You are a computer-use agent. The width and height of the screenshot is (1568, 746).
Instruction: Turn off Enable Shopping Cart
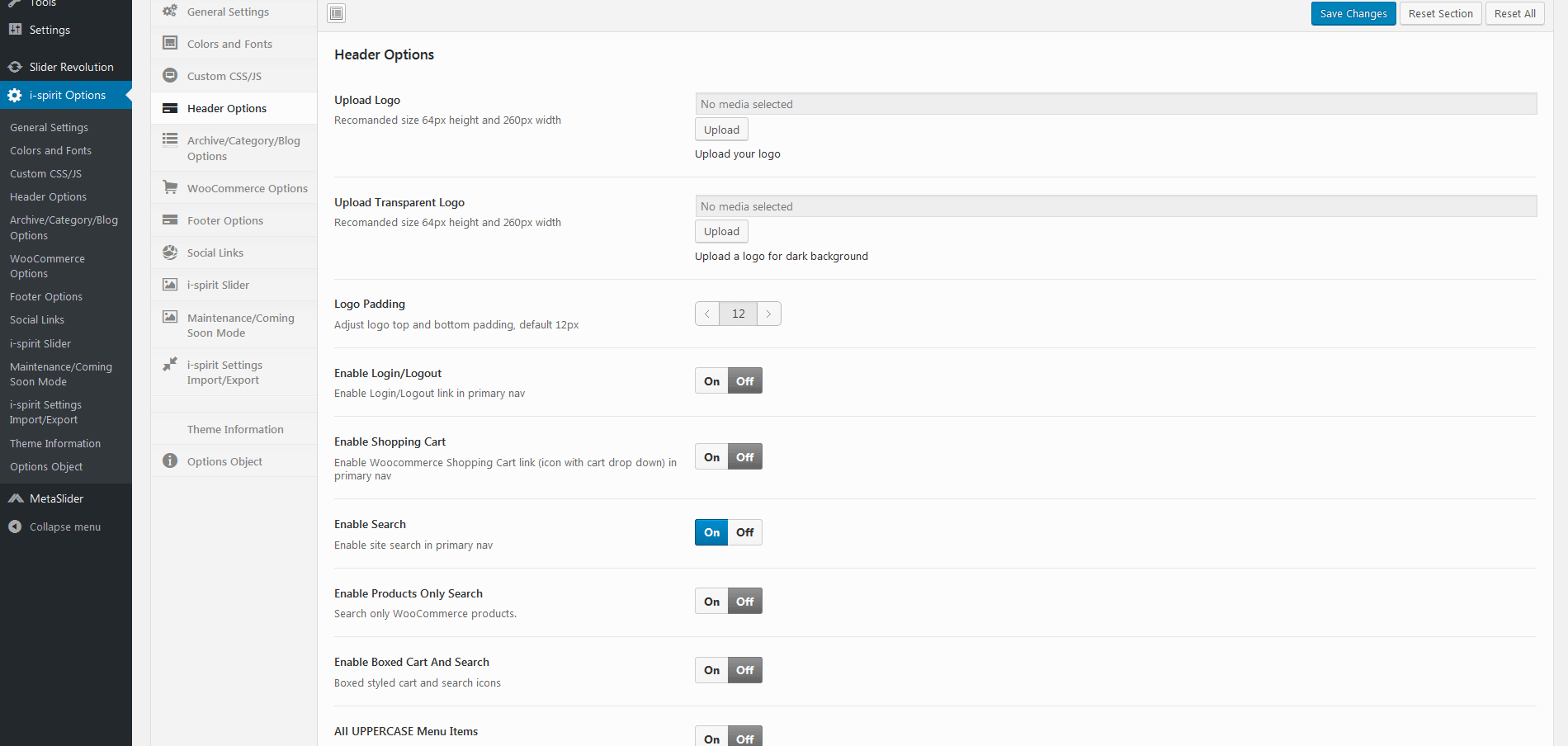pos(745,457)
